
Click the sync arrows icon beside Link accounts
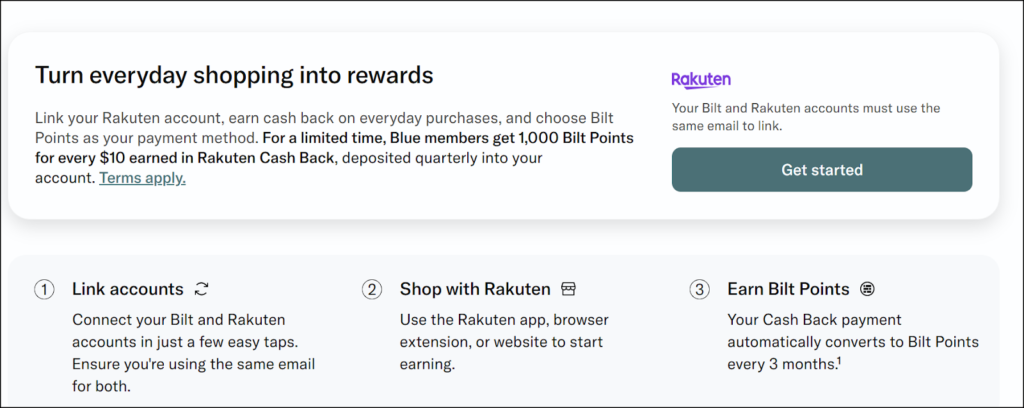[202, 289]
